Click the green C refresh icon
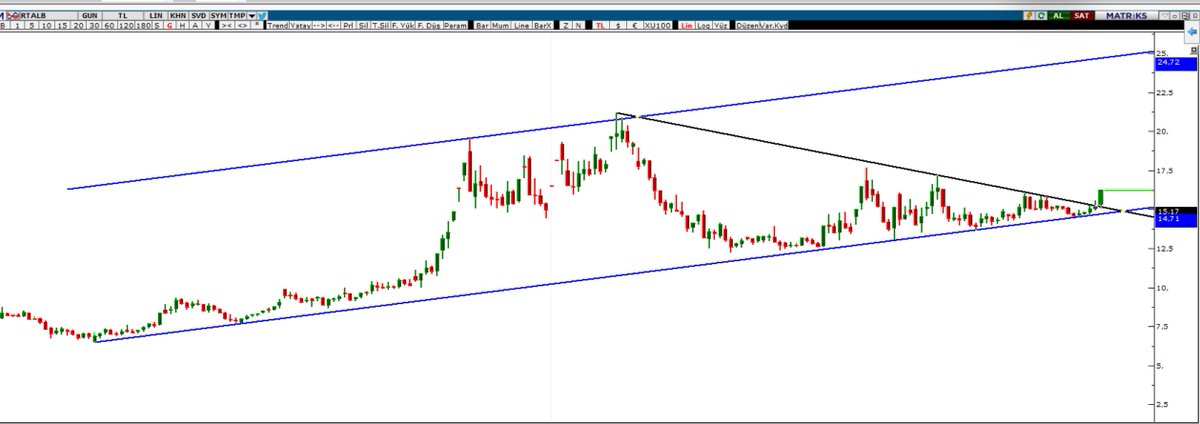The height and width of the screenshot is (424, 1200). click(1041, 16)
